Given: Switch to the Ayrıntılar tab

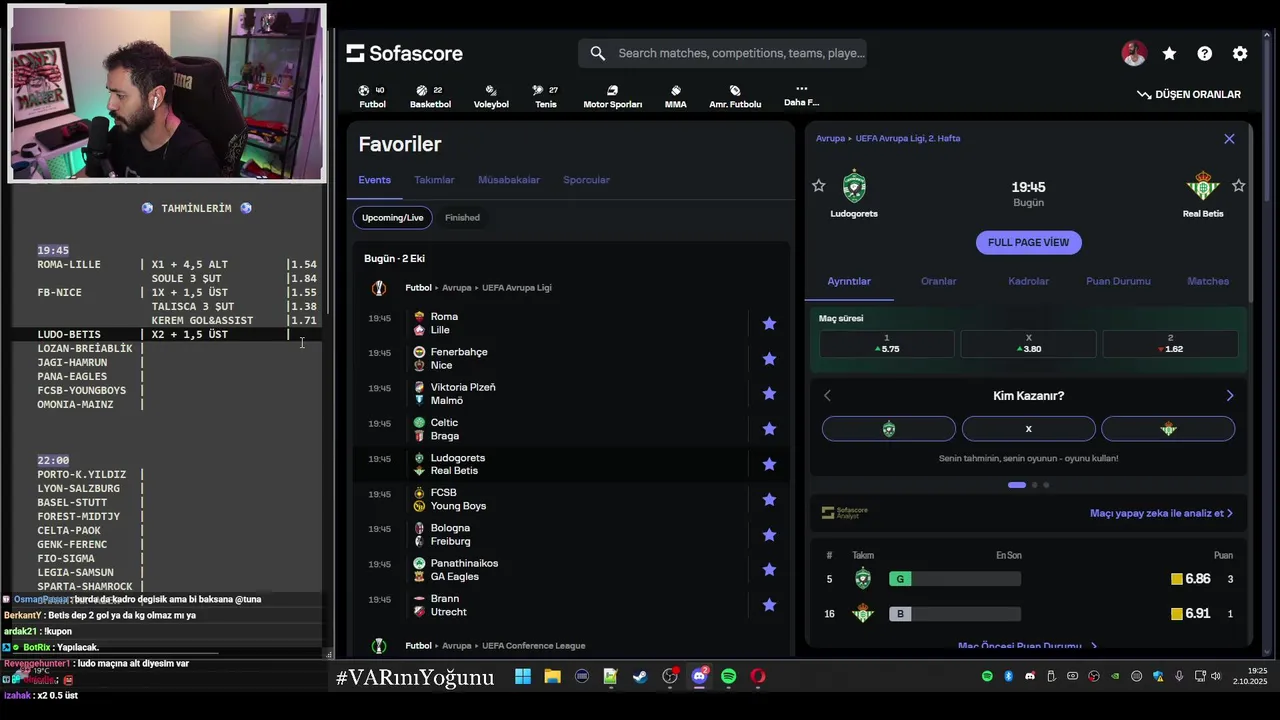Looking at the screenshot, I should tap(849, 281).
